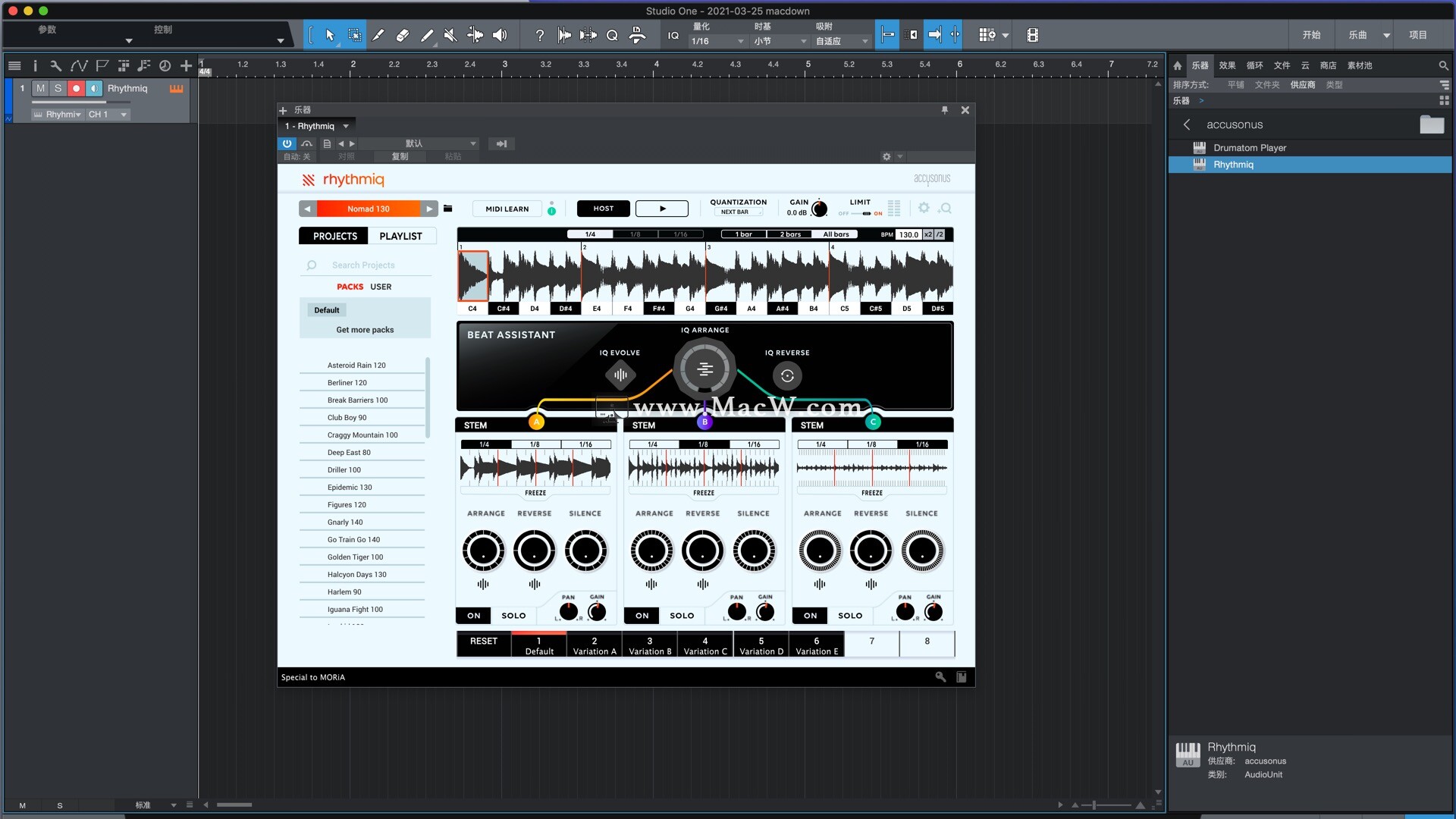Toggle the plugin power bypass button
1456x819 pixels.
coord(287,143)
